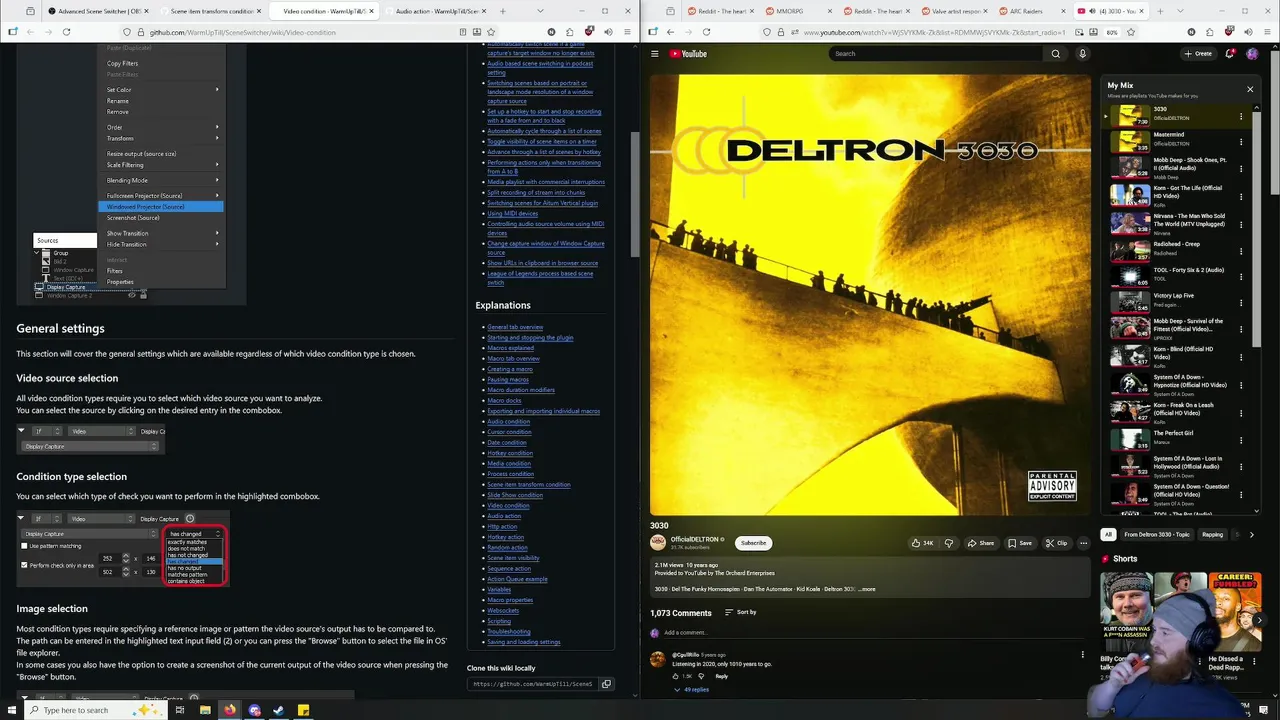This screenshot has width=1280, height=720.
Task: Open more actions ellipsis under video
Action: [1086, 543]
